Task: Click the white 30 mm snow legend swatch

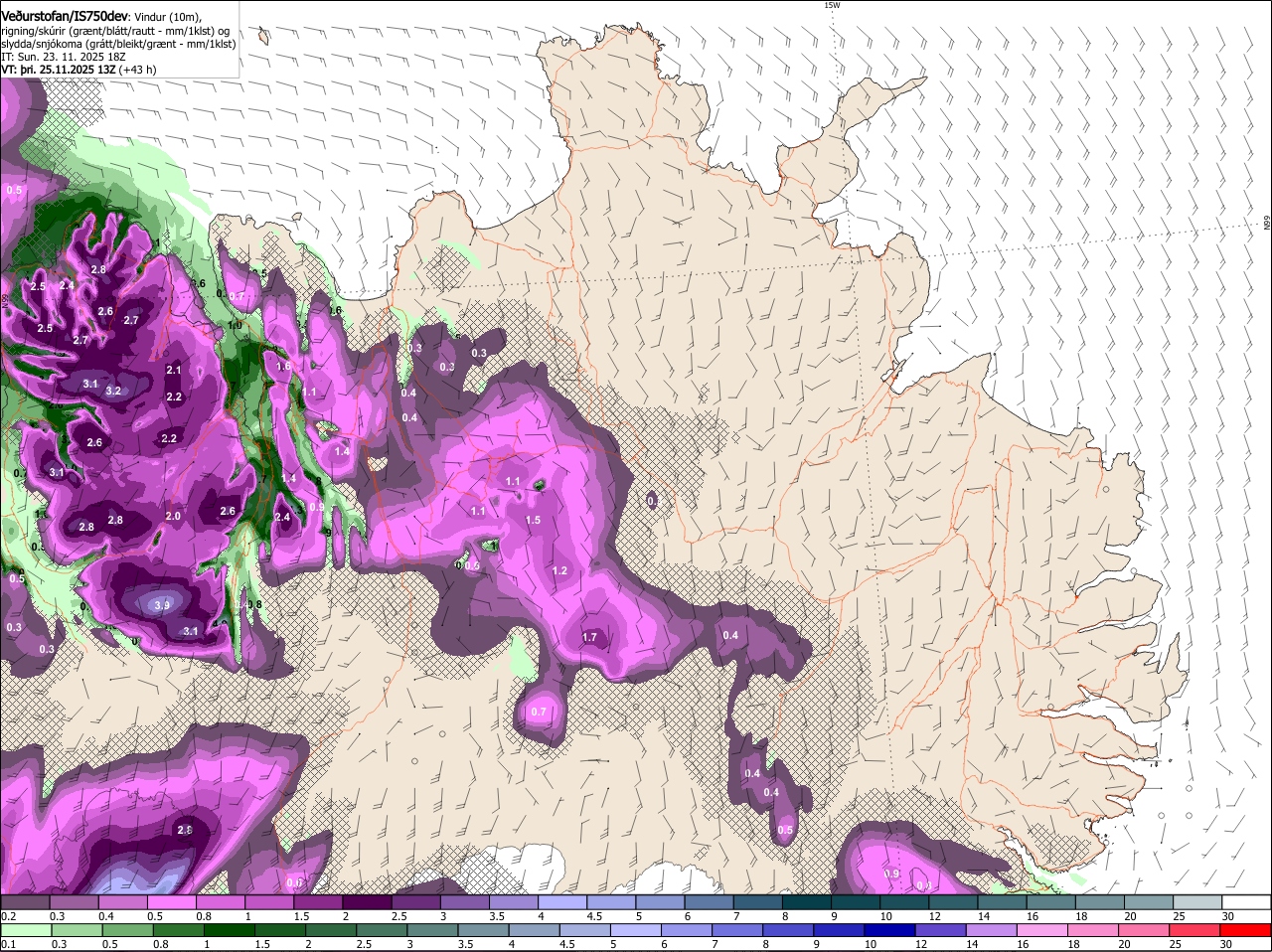Action: [x=1247, y=901]
